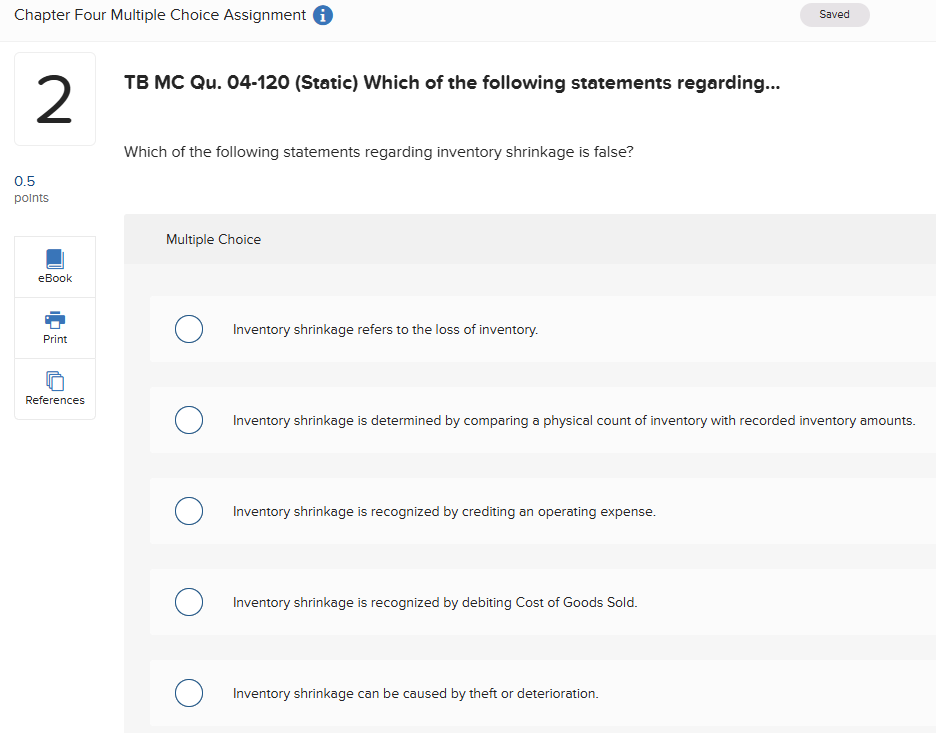Click the eBook book-shaped icon
The width and height of the screenshot is (936, 733).
(54, 259)
